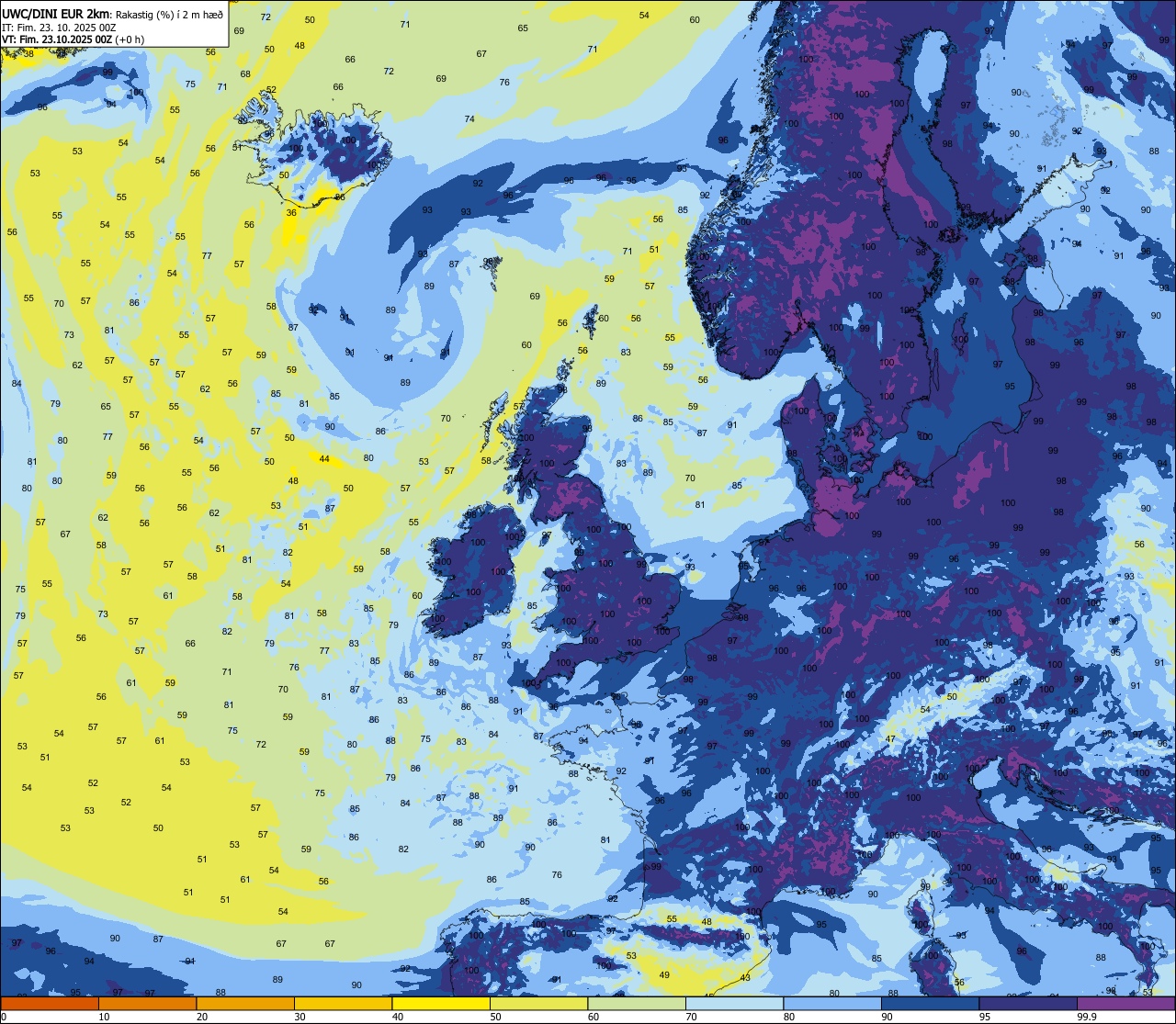Select the 50–60 % legend color segment
Screen dimensions: 1176x1024
538,1003
